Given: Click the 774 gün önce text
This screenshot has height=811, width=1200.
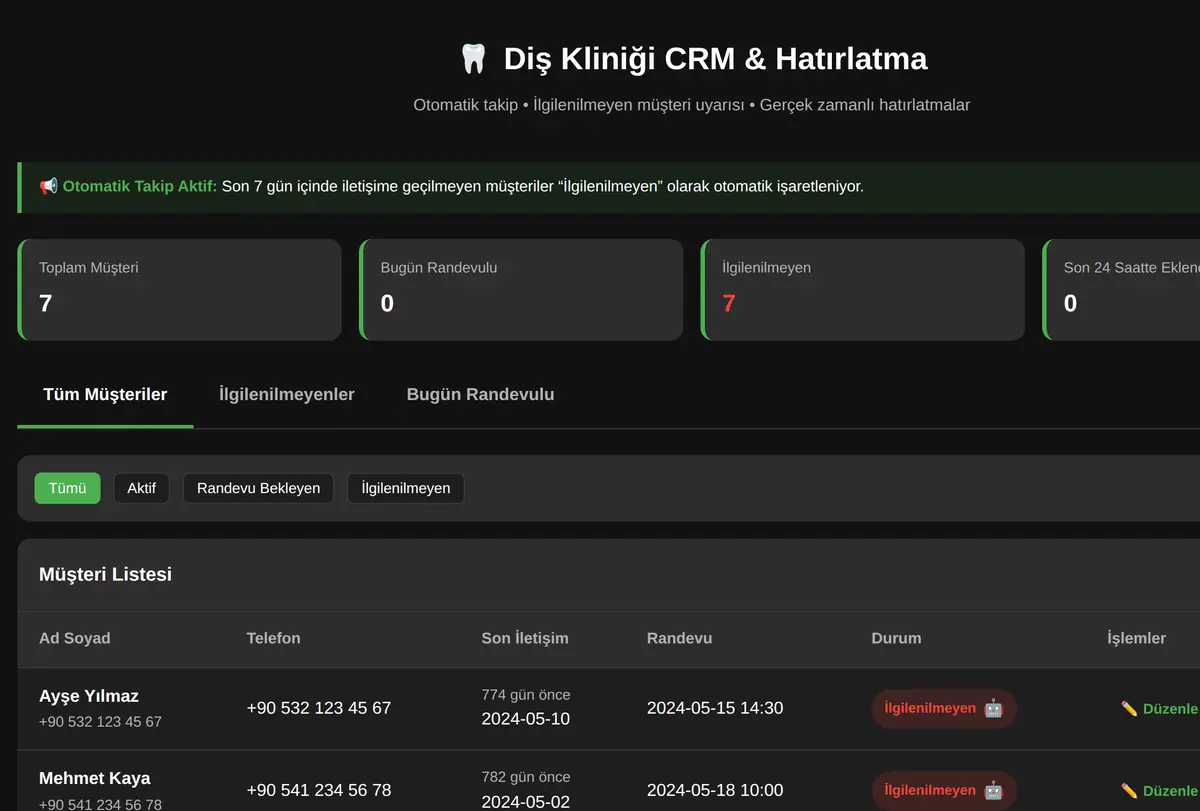Looking at the screenshot, I should tap(526, 695).
